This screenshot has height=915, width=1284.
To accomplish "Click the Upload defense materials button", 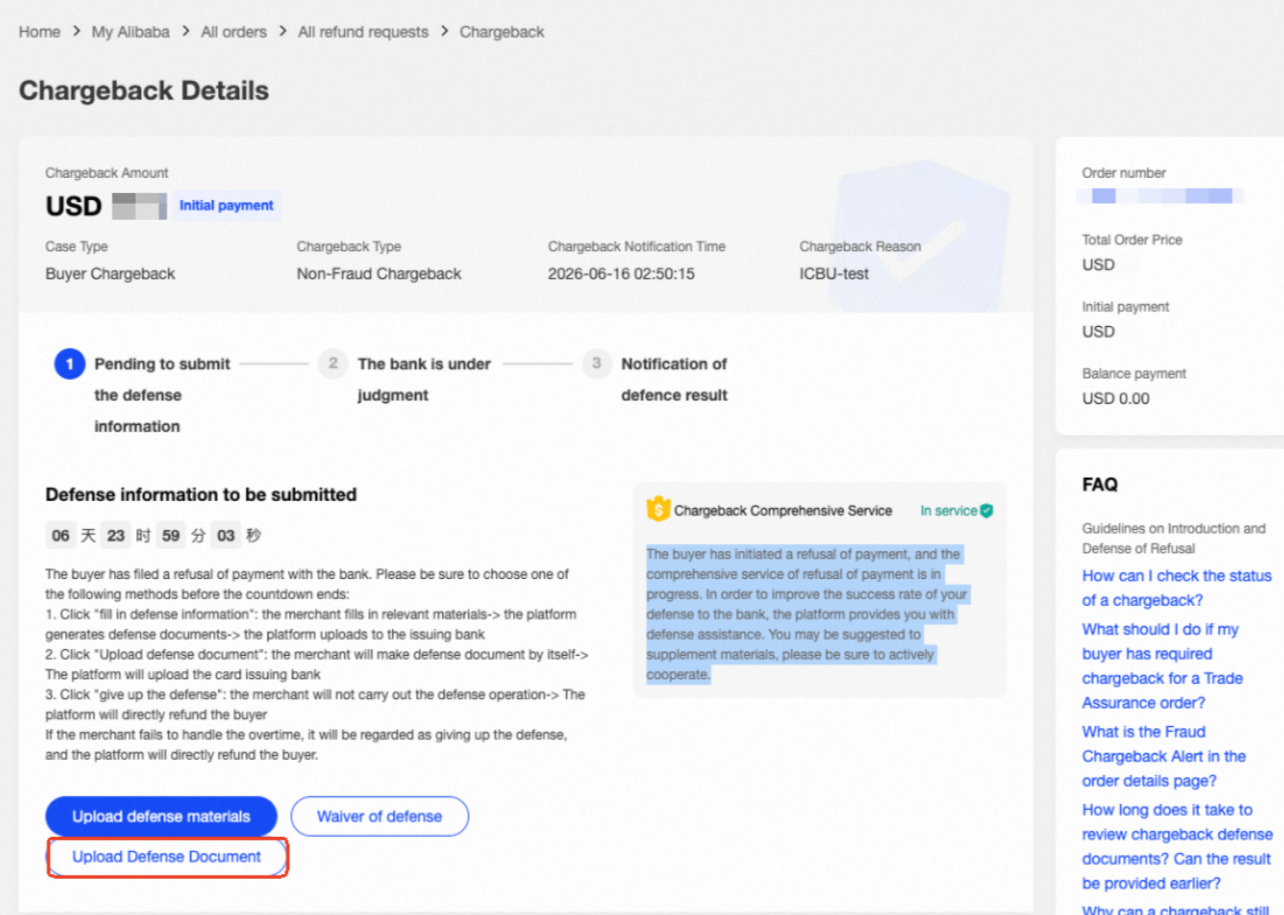I will (x=161, y=816).
